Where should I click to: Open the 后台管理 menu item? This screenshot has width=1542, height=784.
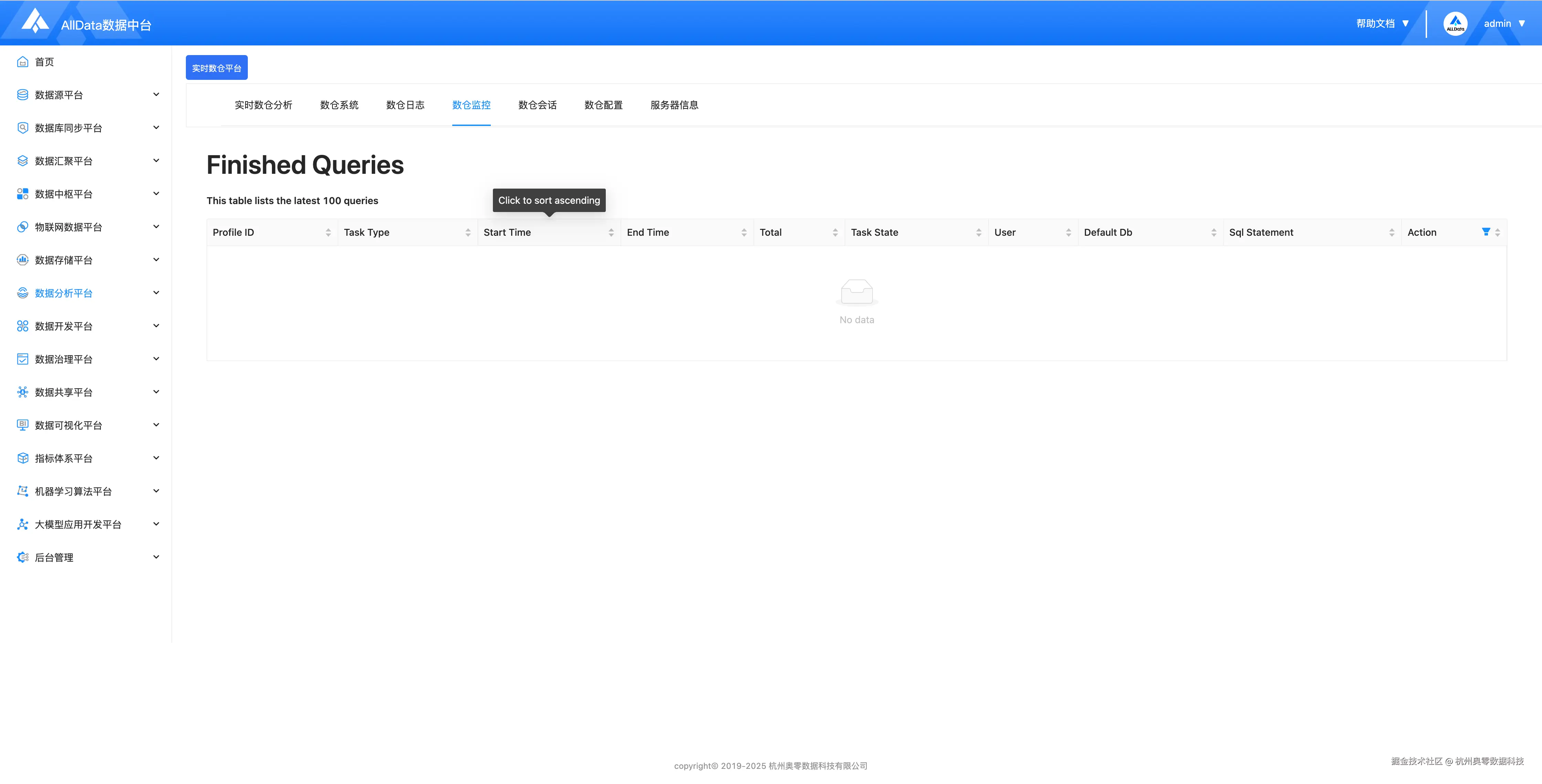click(x=54, y=557)
